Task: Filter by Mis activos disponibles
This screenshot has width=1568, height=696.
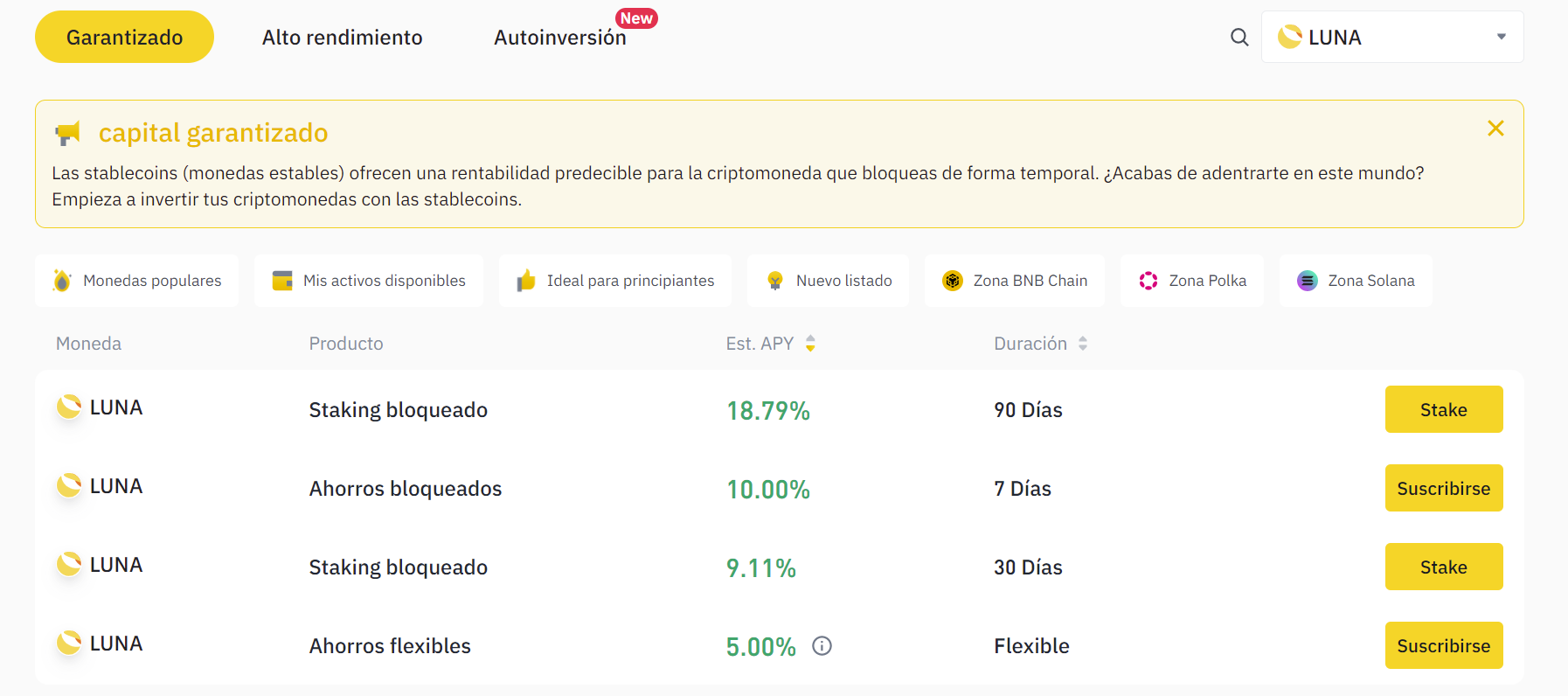Action: [x=369, y=281]
